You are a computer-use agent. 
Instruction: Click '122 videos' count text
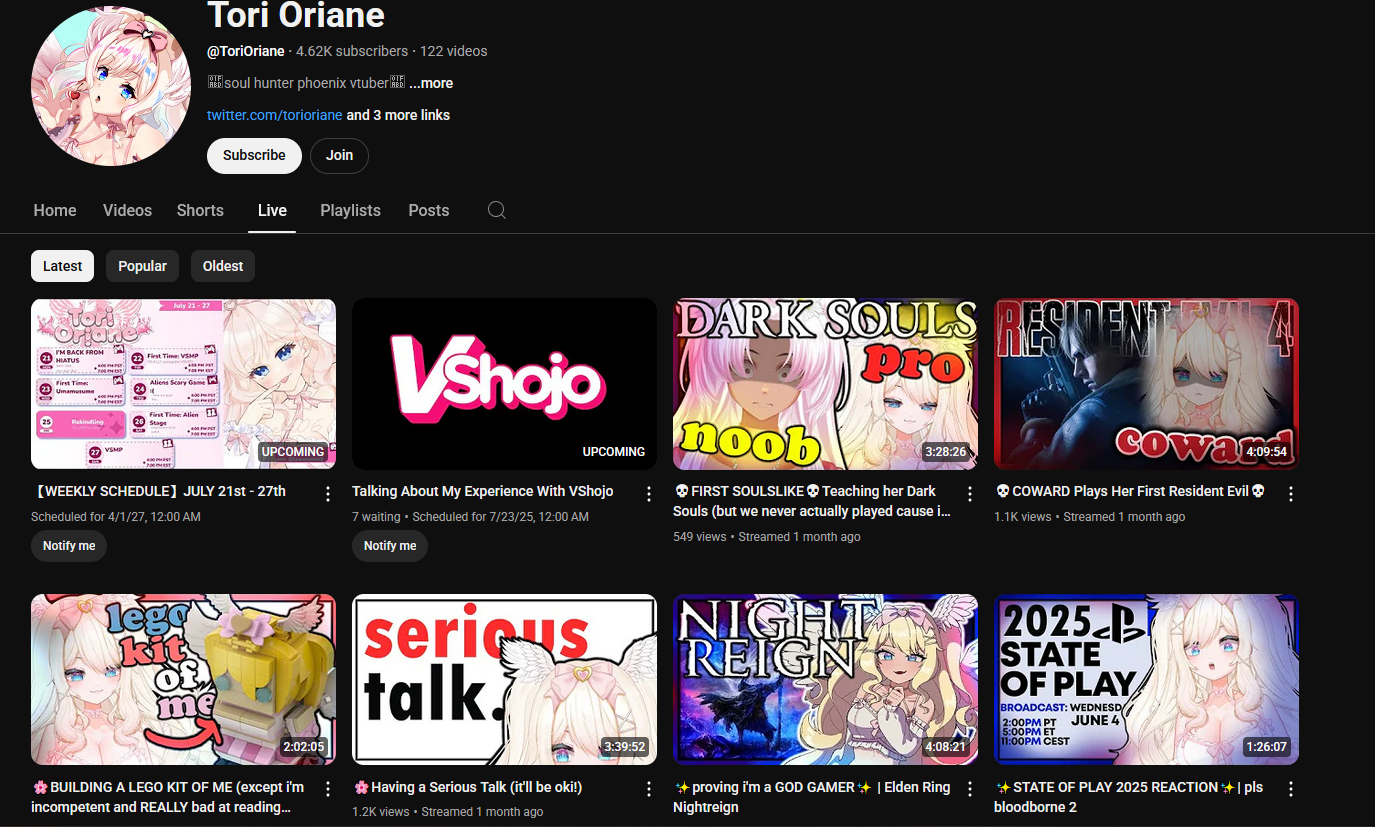(454, 51)
